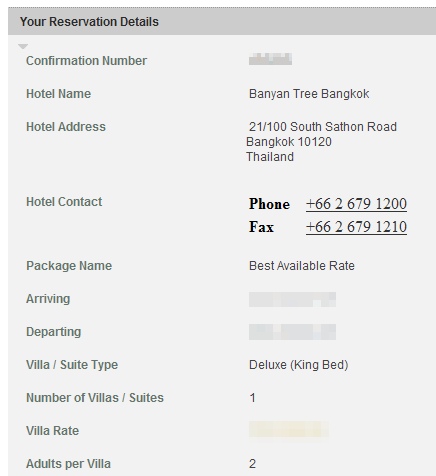Screen dimensions: 436x476
Task: Select the Best Available Rate package text
Action: click(x=302, y=266)
